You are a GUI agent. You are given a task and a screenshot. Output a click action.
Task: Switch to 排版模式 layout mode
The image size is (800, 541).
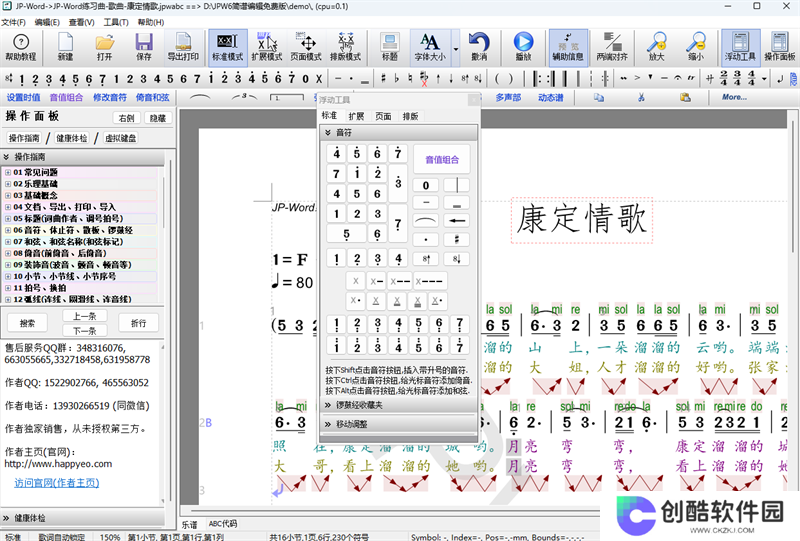pyautogui.click(x=345, y=47)
